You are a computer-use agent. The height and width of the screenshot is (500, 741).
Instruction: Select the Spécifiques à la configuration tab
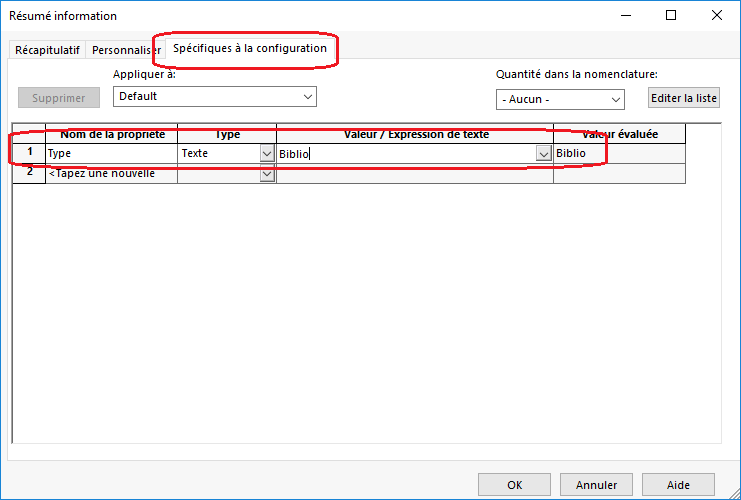coord(249,48)
